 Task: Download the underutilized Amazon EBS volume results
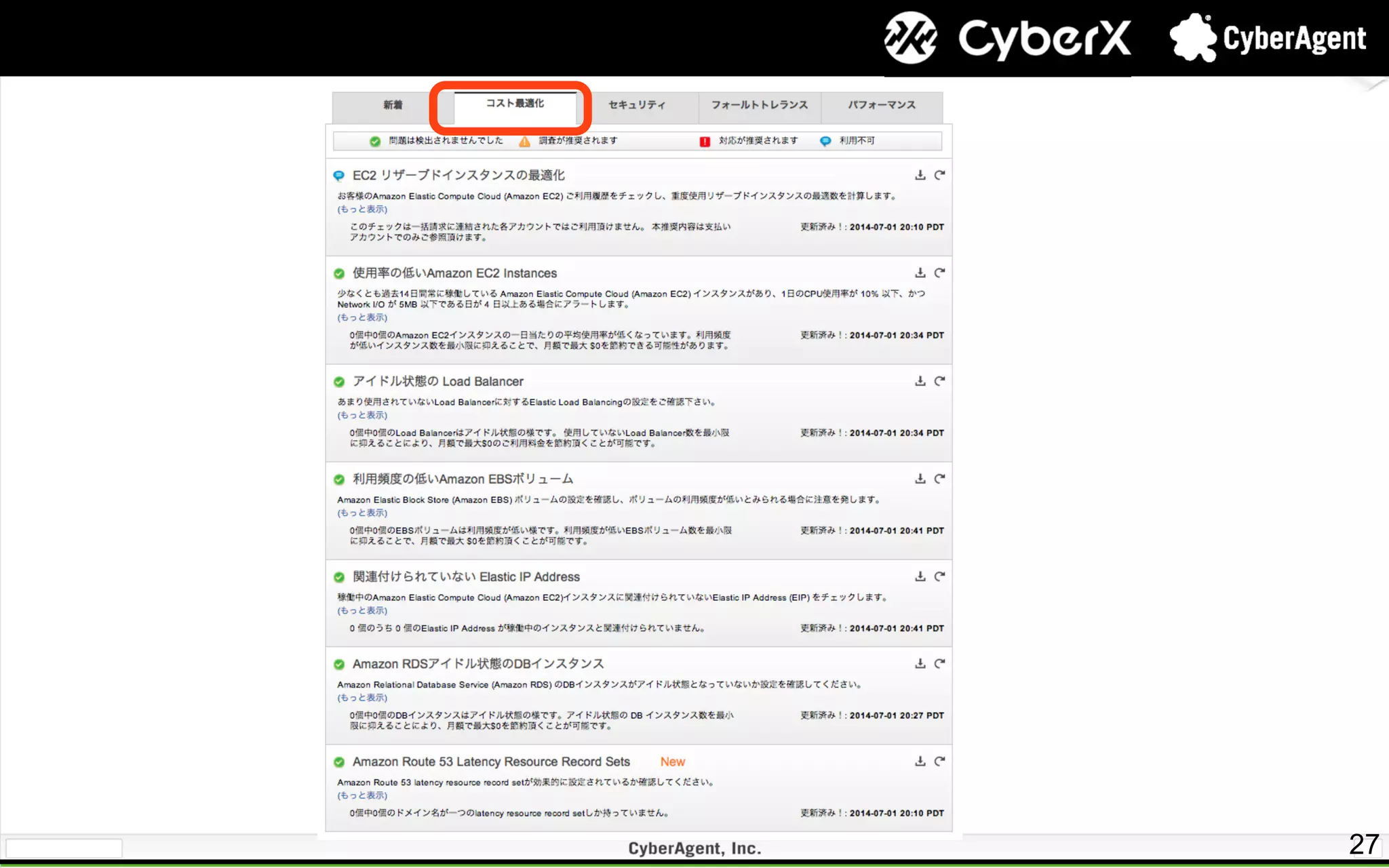(920, 479)
